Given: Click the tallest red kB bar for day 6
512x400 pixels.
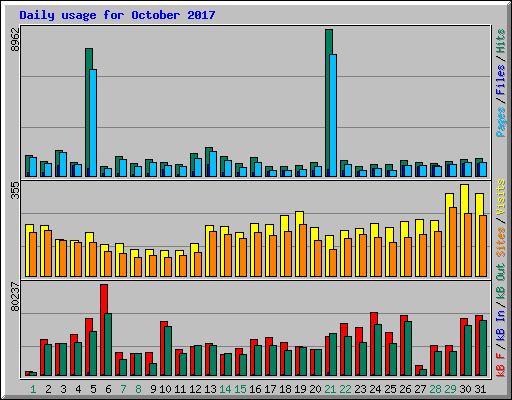Looking at the screenshot, I should [x=103, y=330].
